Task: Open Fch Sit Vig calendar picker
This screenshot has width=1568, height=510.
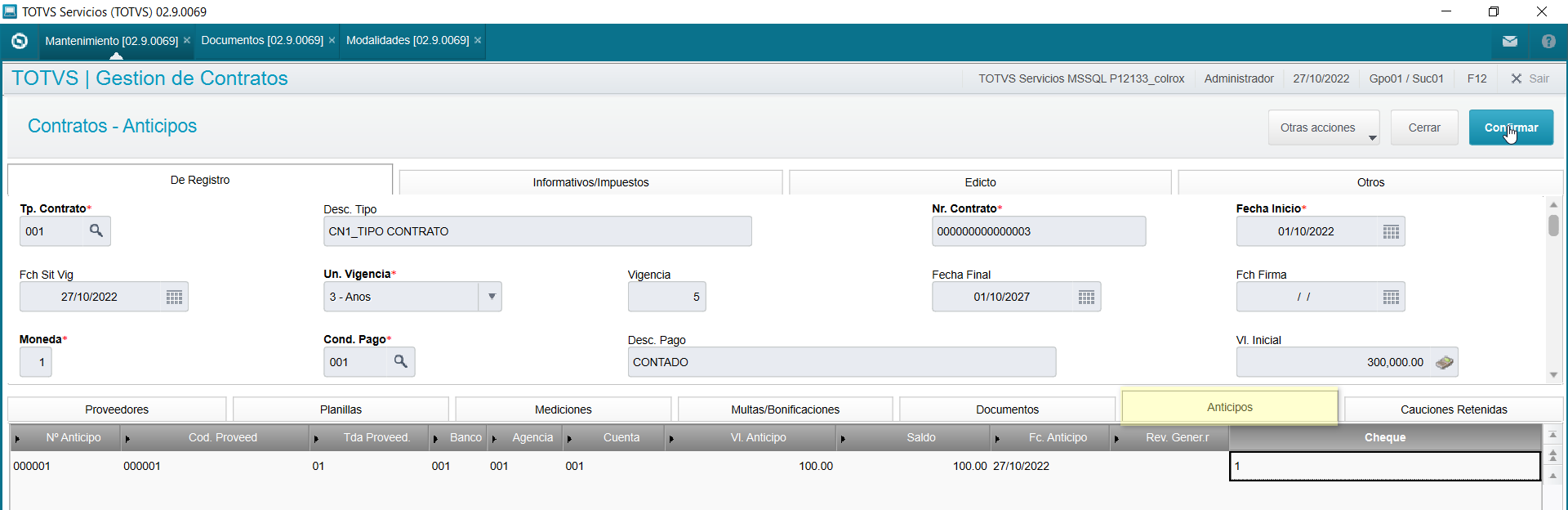Action: [174, 297]
